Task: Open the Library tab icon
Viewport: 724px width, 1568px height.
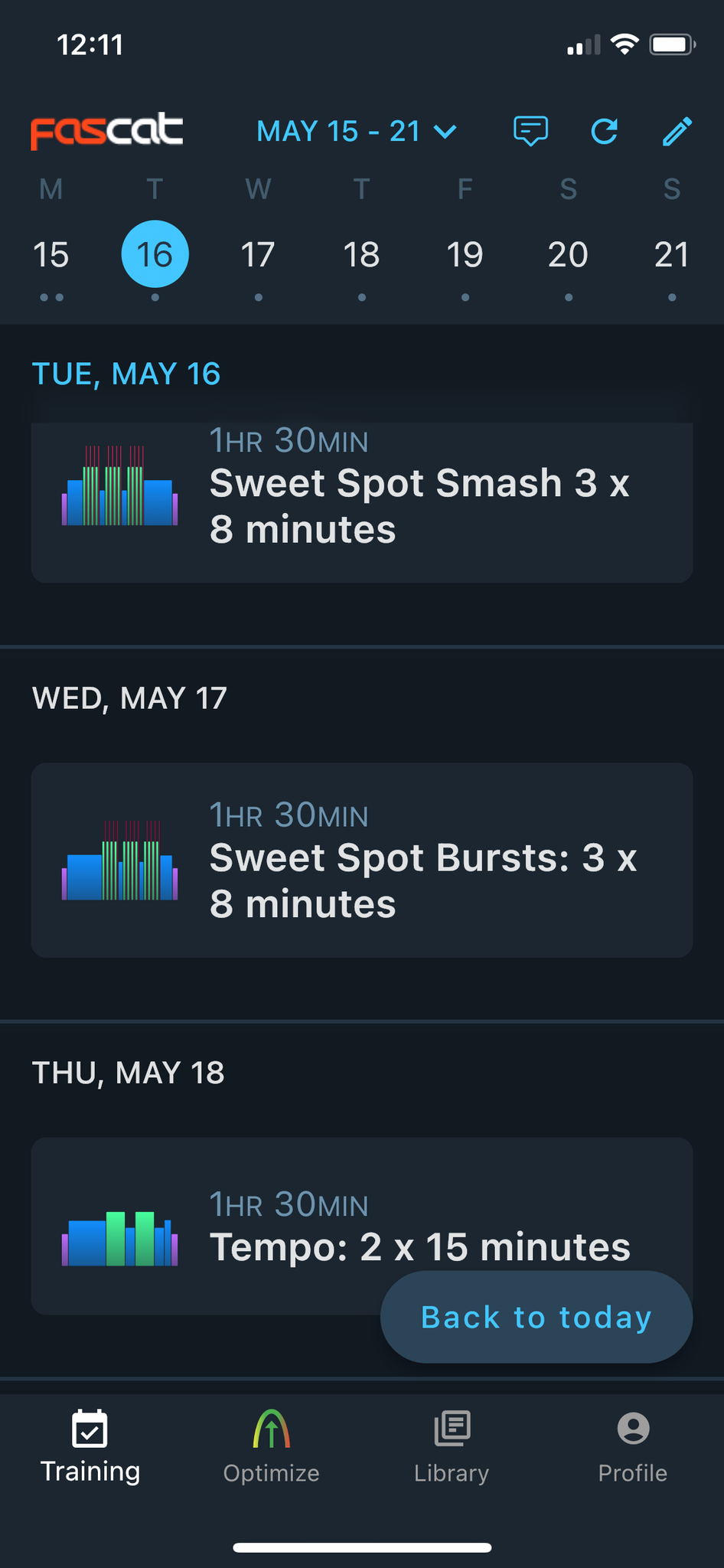Action: (452, 1429)
